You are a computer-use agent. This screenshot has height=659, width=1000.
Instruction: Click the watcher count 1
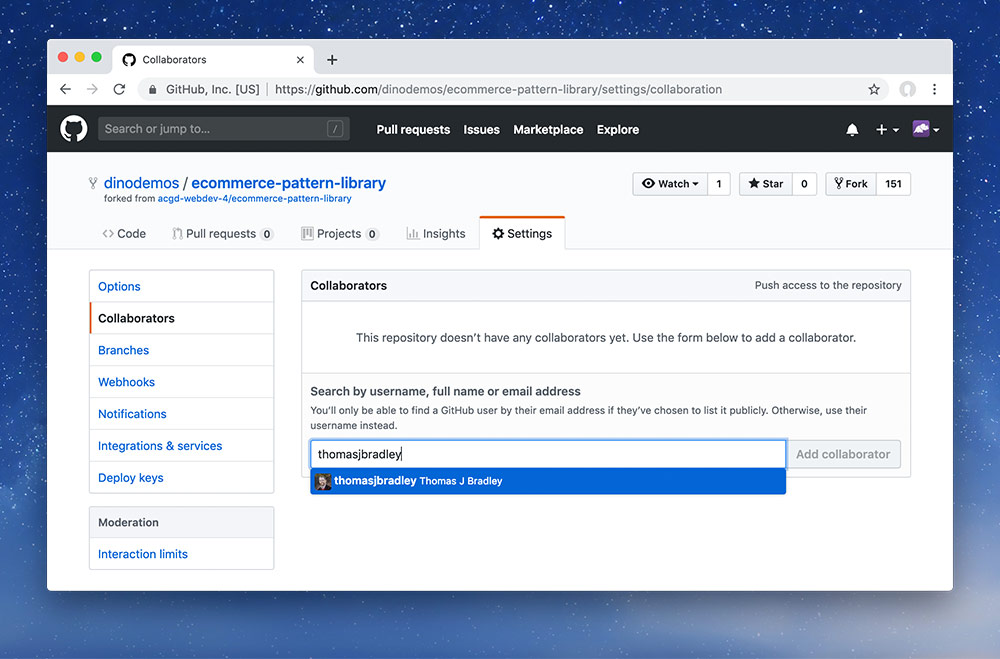tap(719, 184)
